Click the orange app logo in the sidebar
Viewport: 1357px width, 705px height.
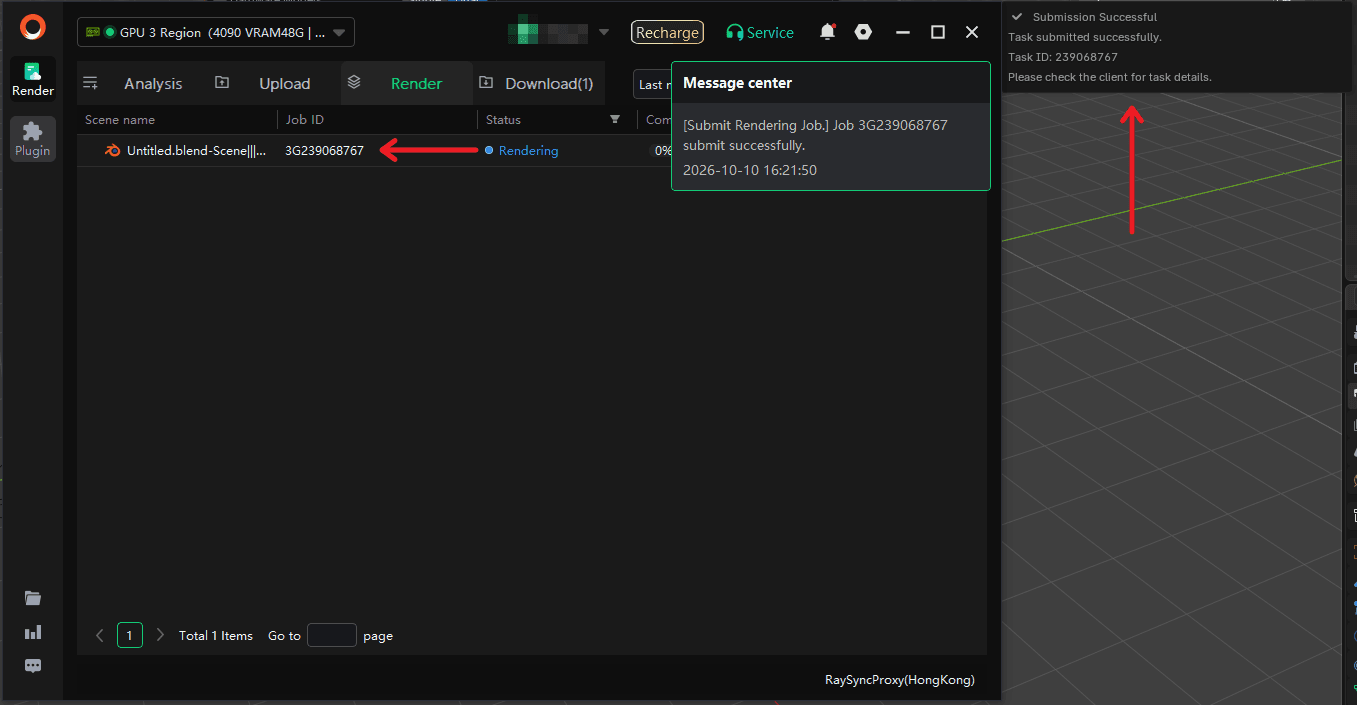tap(33, 28)
